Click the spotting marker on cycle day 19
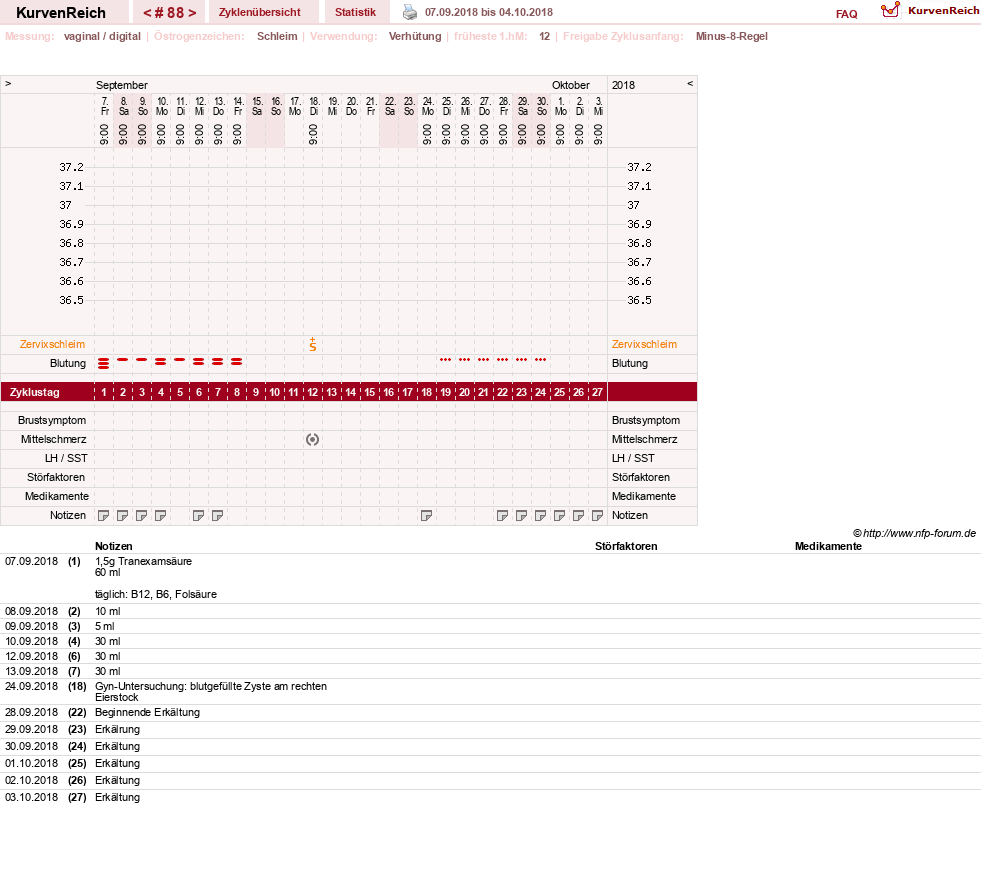Viewport: 981px width, 882px height. tap(445, 360)
